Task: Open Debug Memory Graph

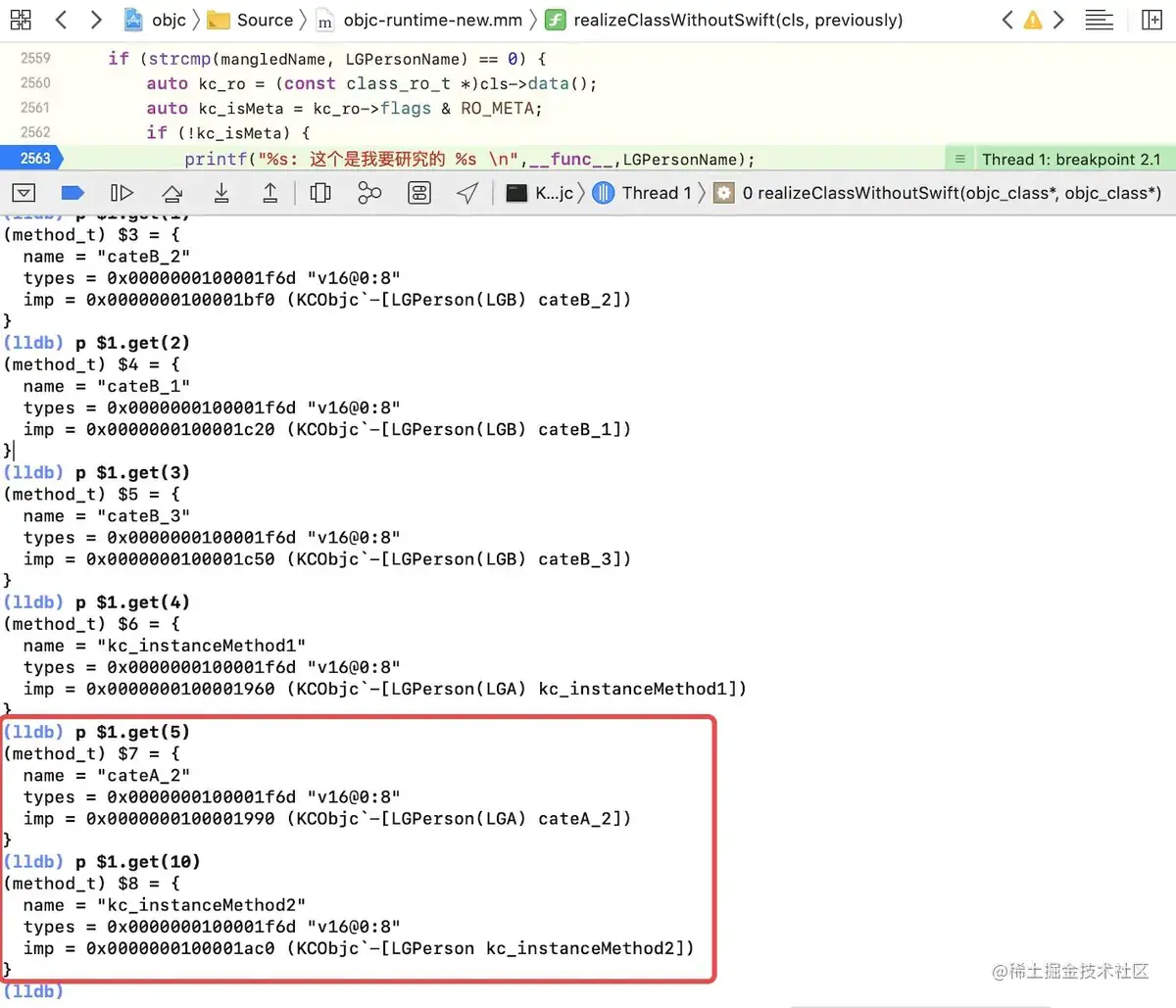Action: (x=369, y=193)
